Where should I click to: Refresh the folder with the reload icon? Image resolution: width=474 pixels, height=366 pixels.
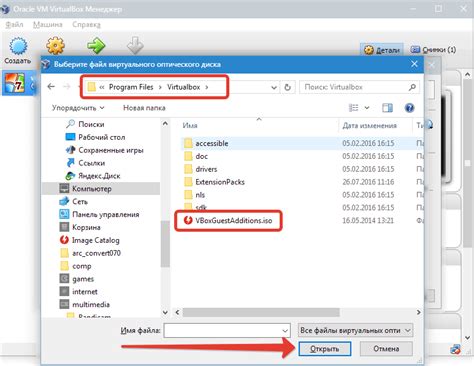pyautogui.click(x=287, y=87)
